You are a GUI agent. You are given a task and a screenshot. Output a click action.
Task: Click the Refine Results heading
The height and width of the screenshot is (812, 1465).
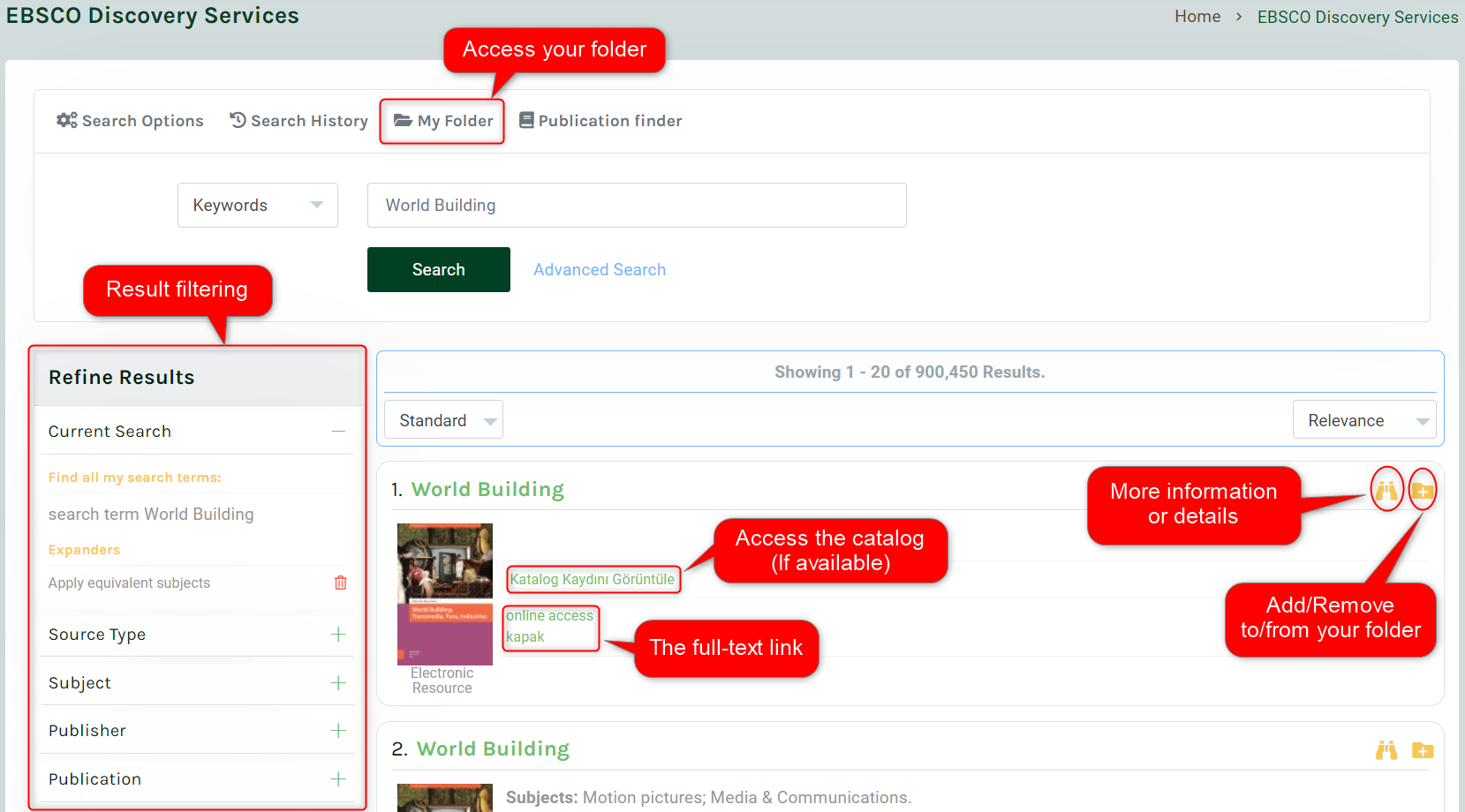[122, 378]
